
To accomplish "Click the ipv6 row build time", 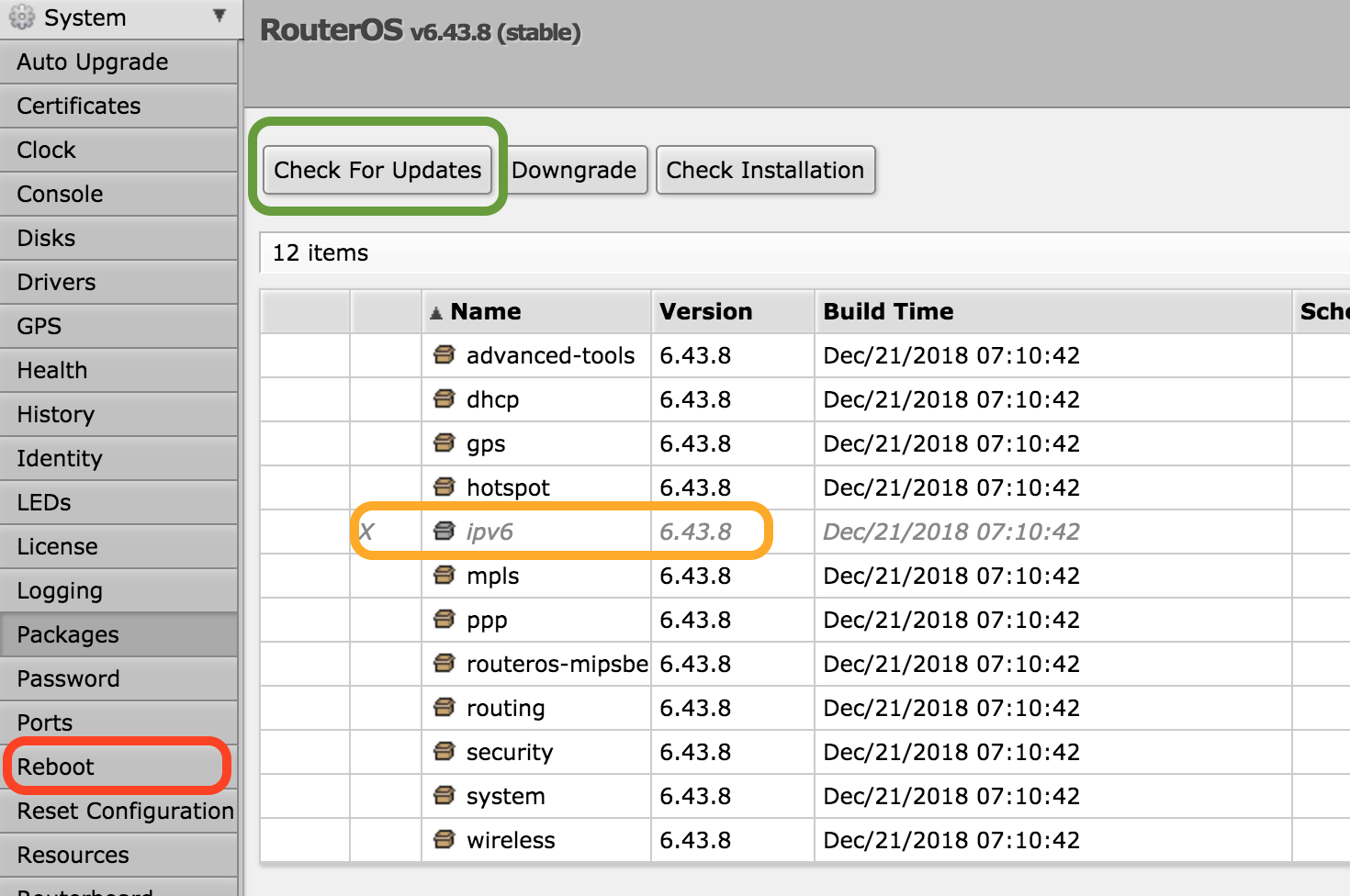I will (x=951, y=532).
